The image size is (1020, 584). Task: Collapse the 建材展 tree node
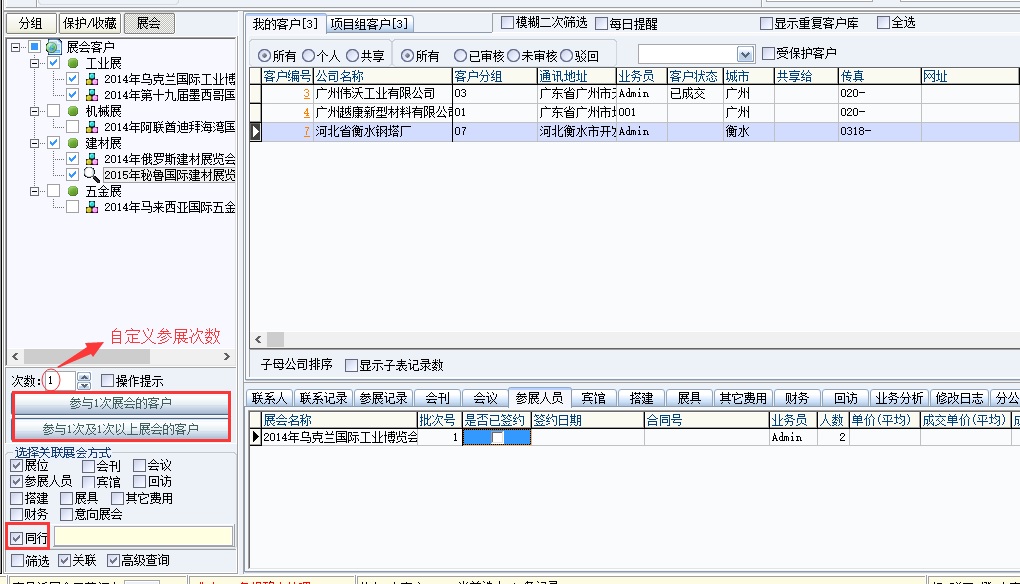(33, 143)
